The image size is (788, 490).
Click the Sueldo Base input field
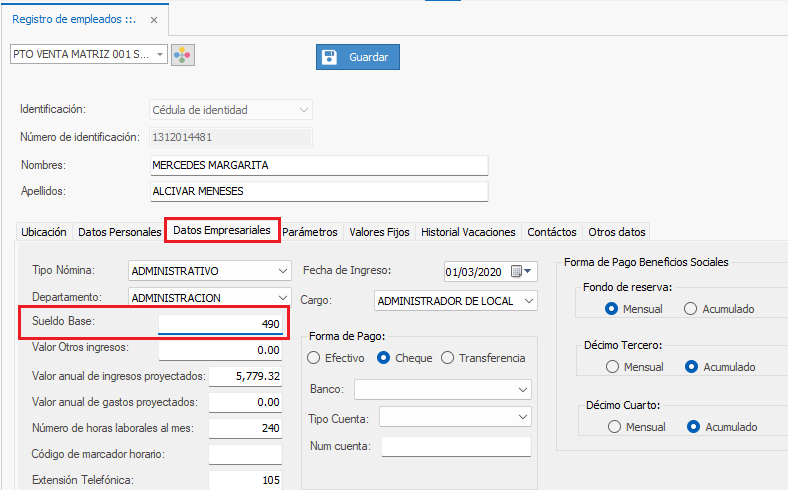tap(222, 324)
